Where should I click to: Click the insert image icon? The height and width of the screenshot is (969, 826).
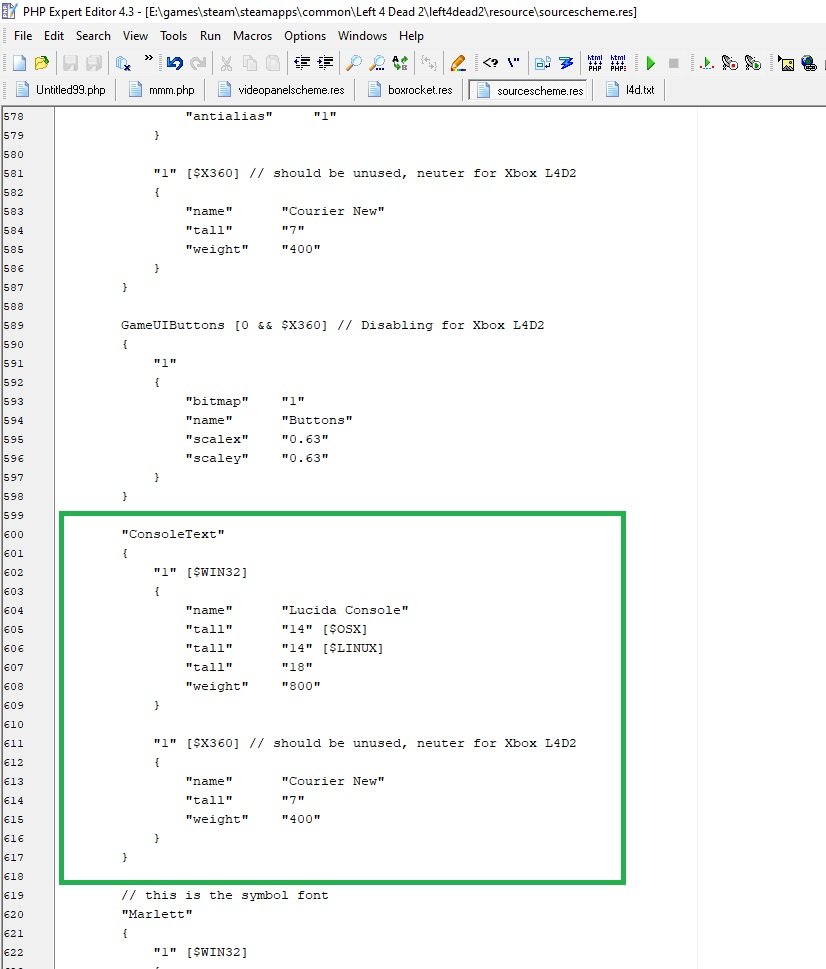(x=787, y=63)
